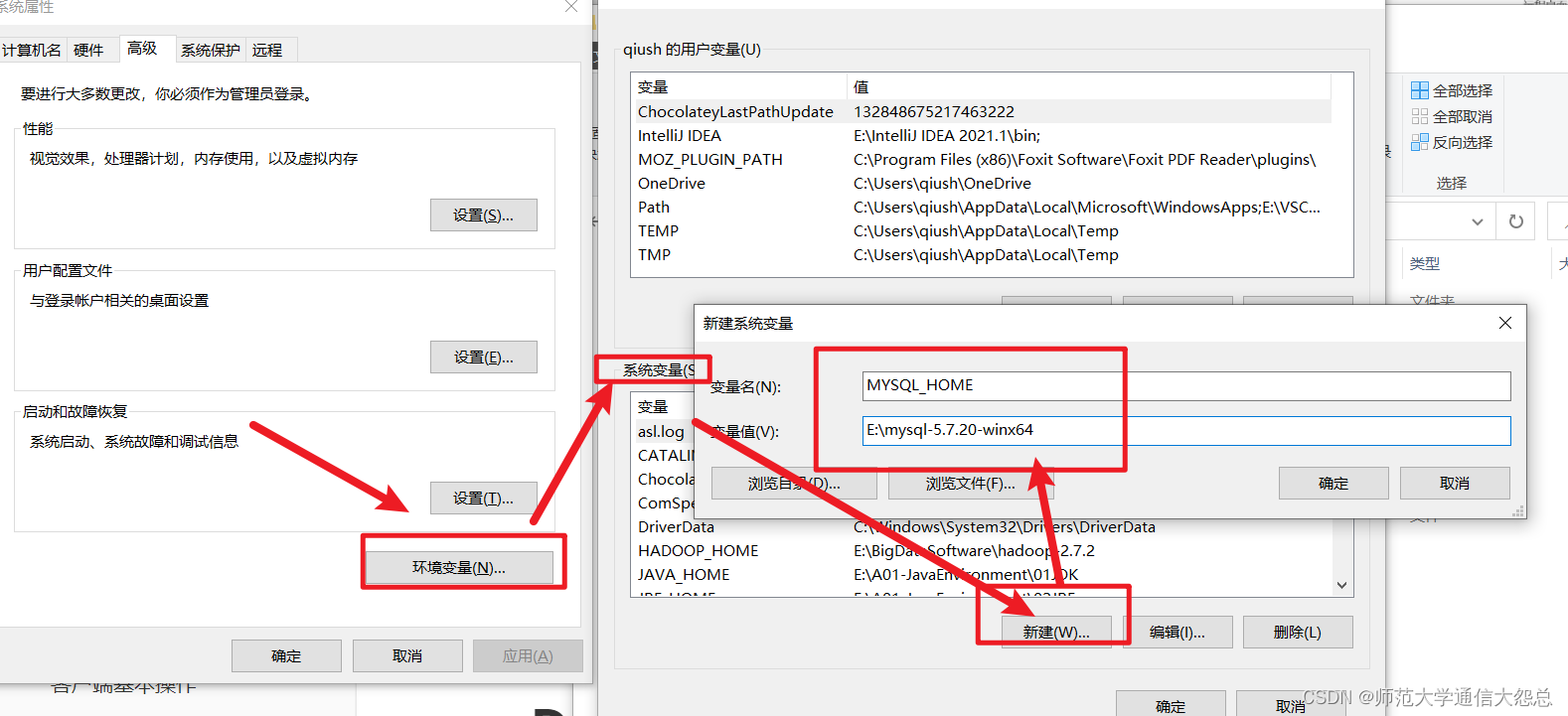Click 确定 in System Properties window
The image size is (1568, 716).
point(286,656)
